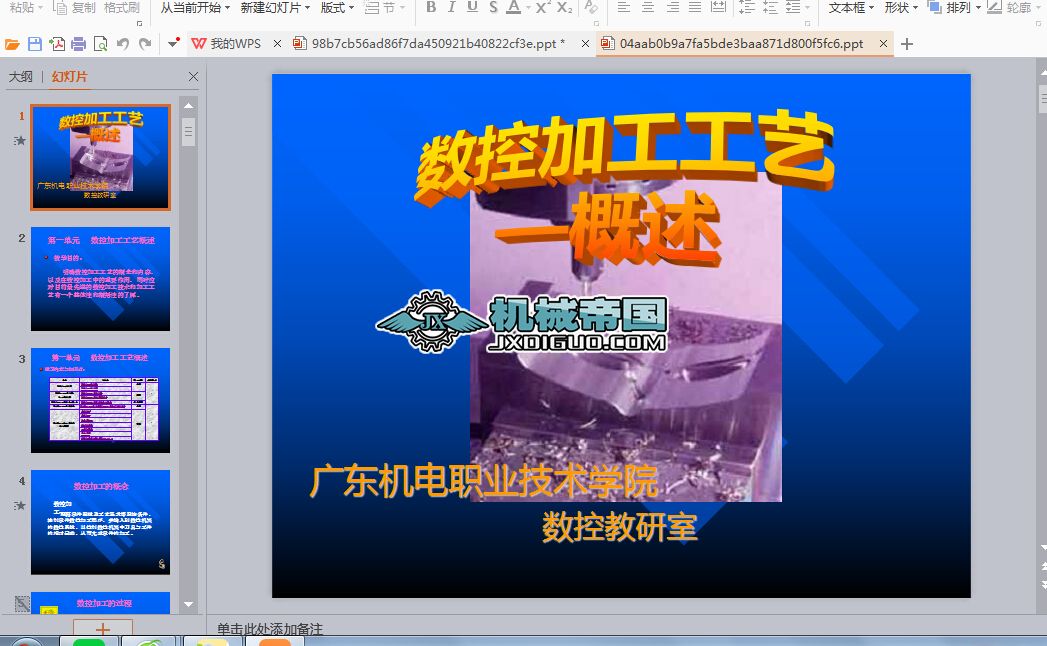Screen dimensions: 1047x646
Task: Close the 04aab0b9...ppt document tab
Action: (x=883, y=44)
